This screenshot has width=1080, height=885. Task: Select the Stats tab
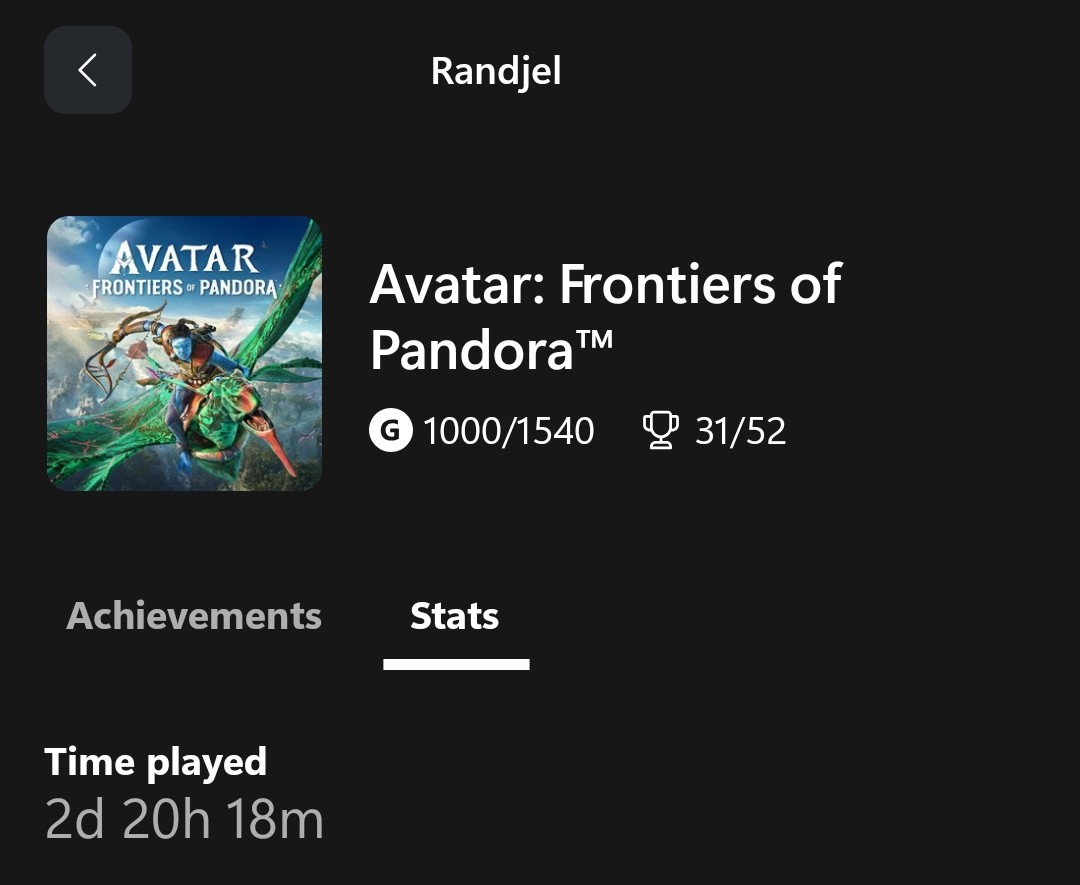pos(455,616)
